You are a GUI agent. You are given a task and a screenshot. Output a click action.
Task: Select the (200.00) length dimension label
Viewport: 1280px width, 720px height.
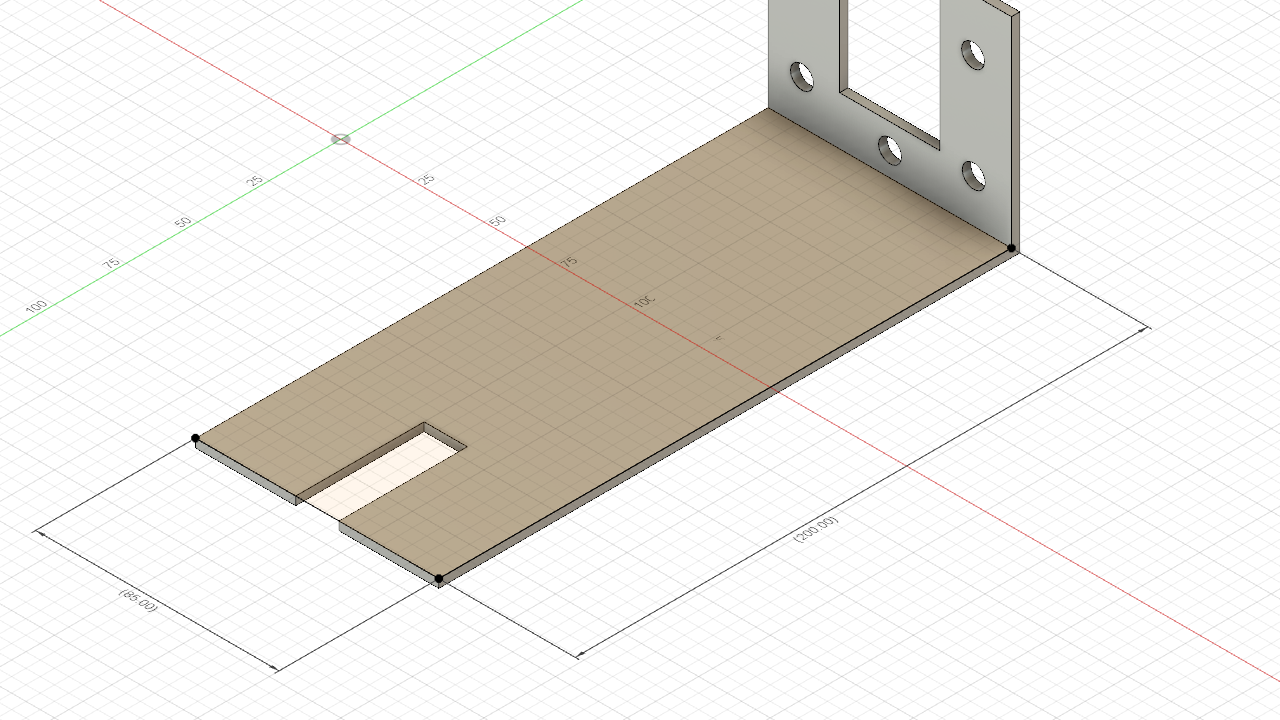pyautogui.click(x=816, y=529)
